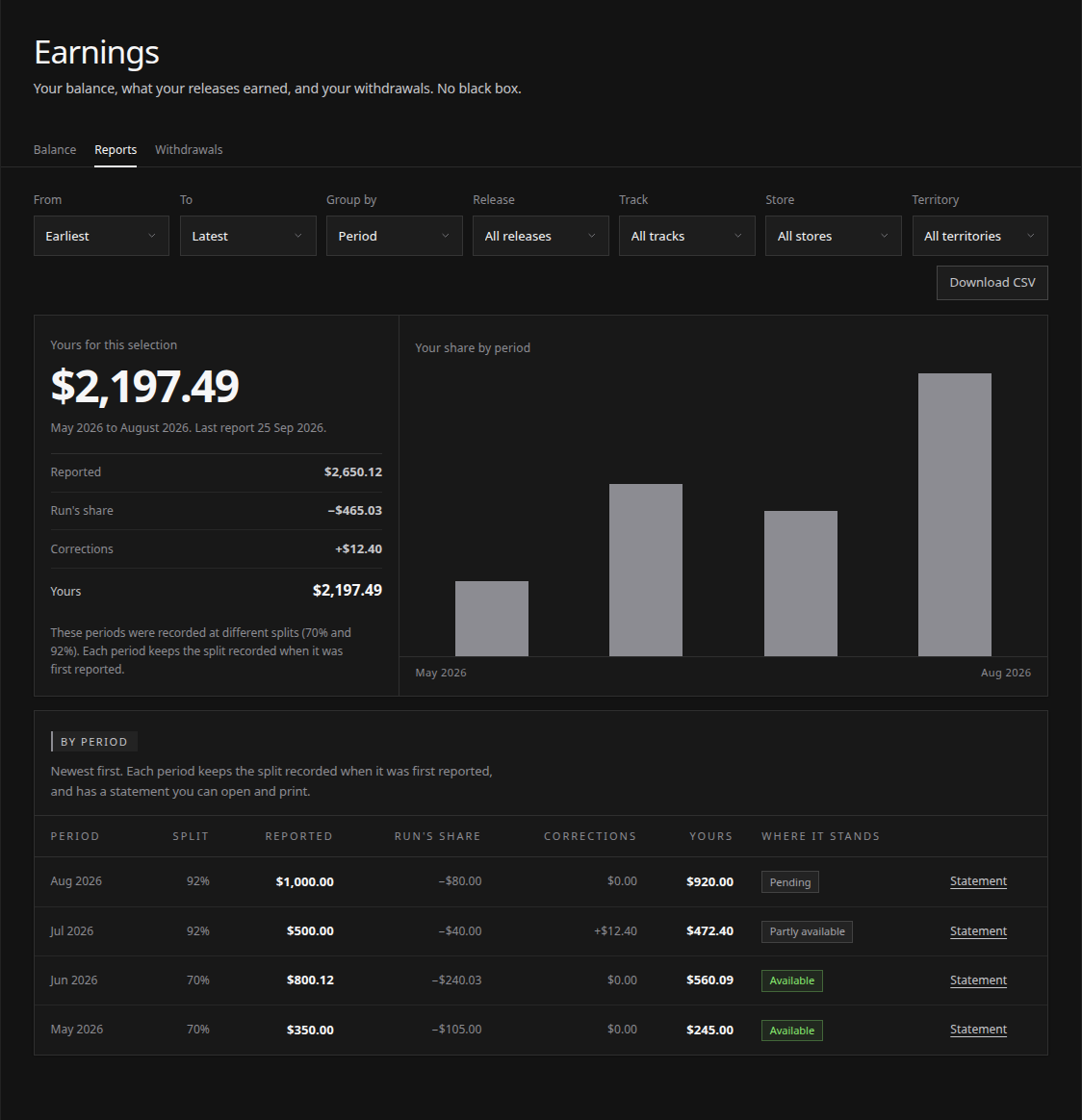The height and width of the screenshot is (1120, 1082).
Task: Click the Run's share −$465.03 value
Action: tap(354, 511)
